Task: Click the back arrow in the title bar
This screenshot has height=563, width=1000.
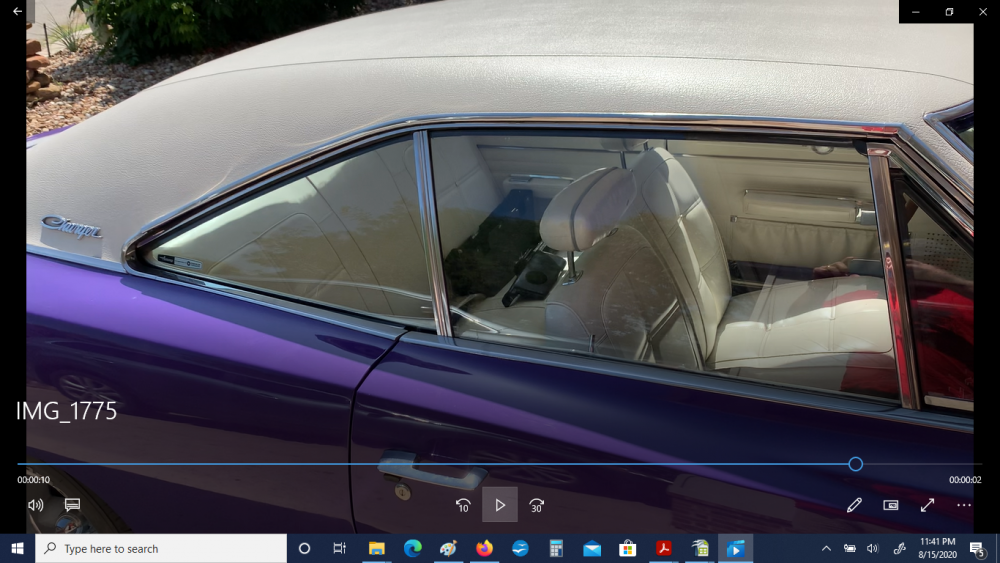Action: pyautogui.click(x=17, y=11)
